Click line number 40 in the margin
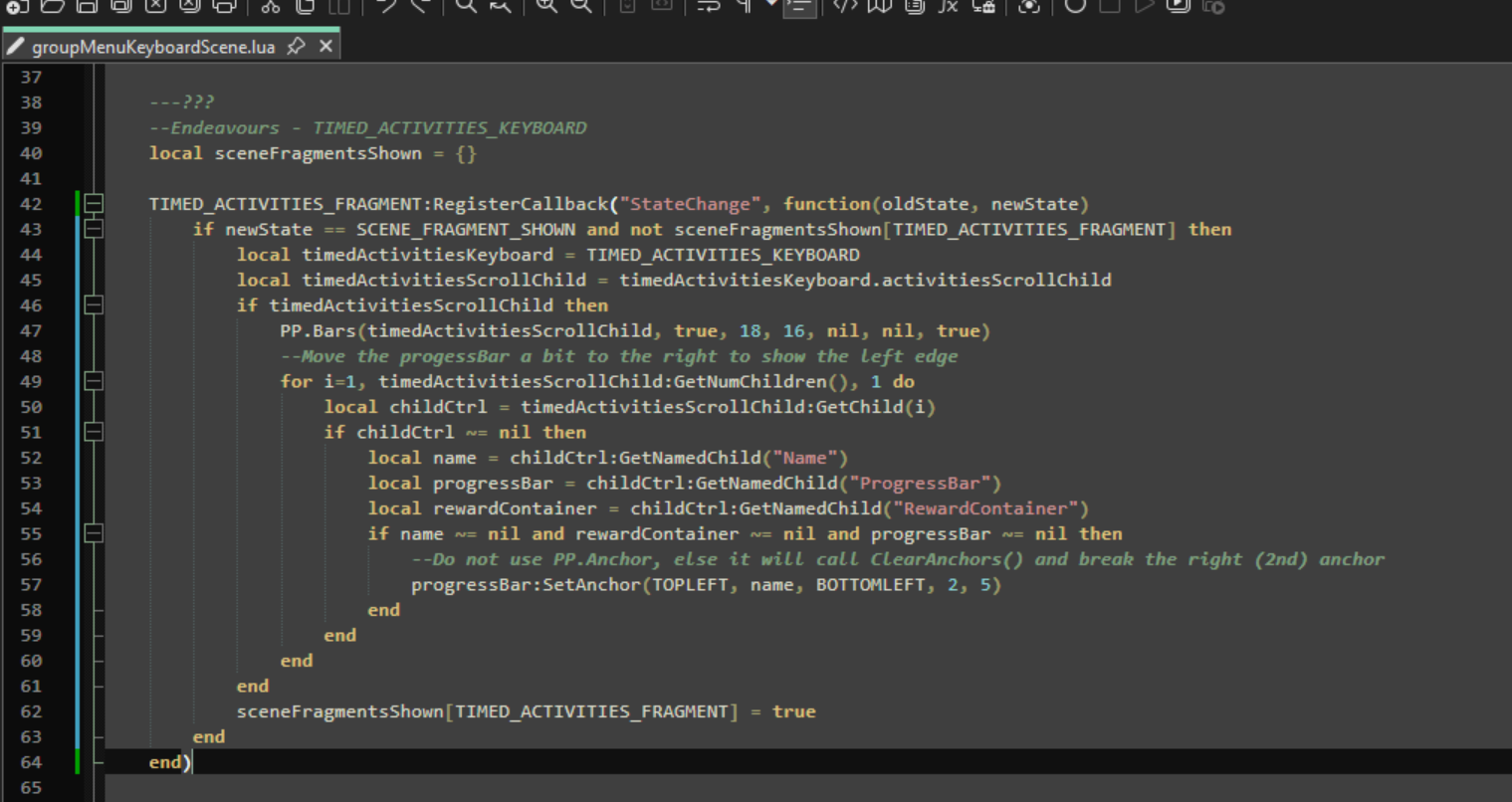Viewport: 1512px width, 802px height. click(x=31, y=153)
